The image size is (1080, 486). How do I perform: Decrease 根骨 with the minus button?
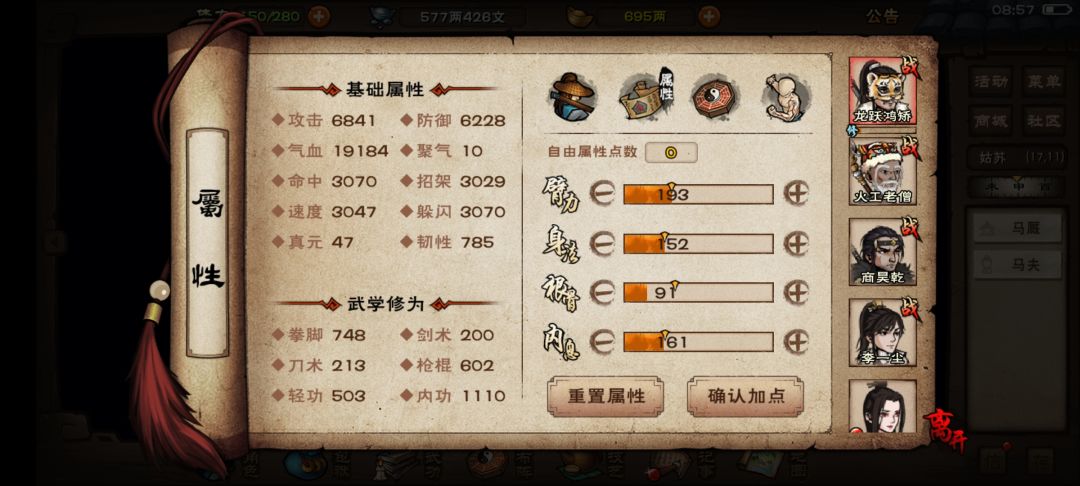click(602, 293)
